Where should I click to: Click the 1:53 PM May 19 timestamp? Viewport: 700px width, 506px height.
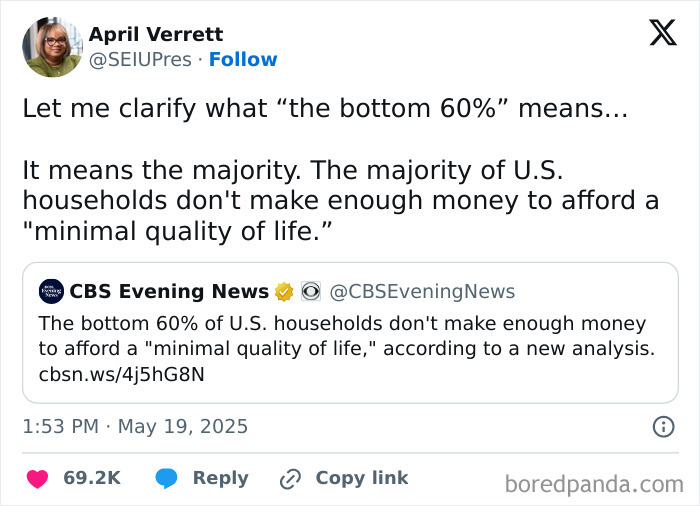click(135, 427)
